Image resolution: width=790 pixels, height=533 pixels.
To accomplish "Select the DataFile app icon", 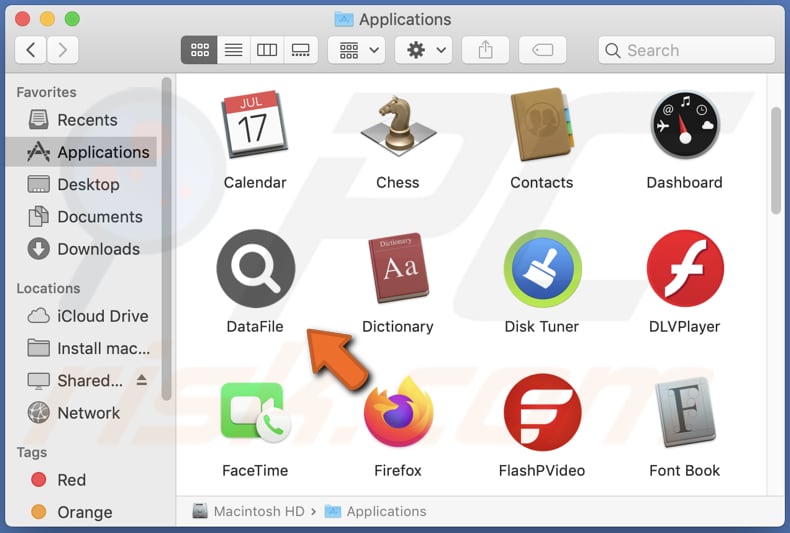I will (x=255, y=269).
